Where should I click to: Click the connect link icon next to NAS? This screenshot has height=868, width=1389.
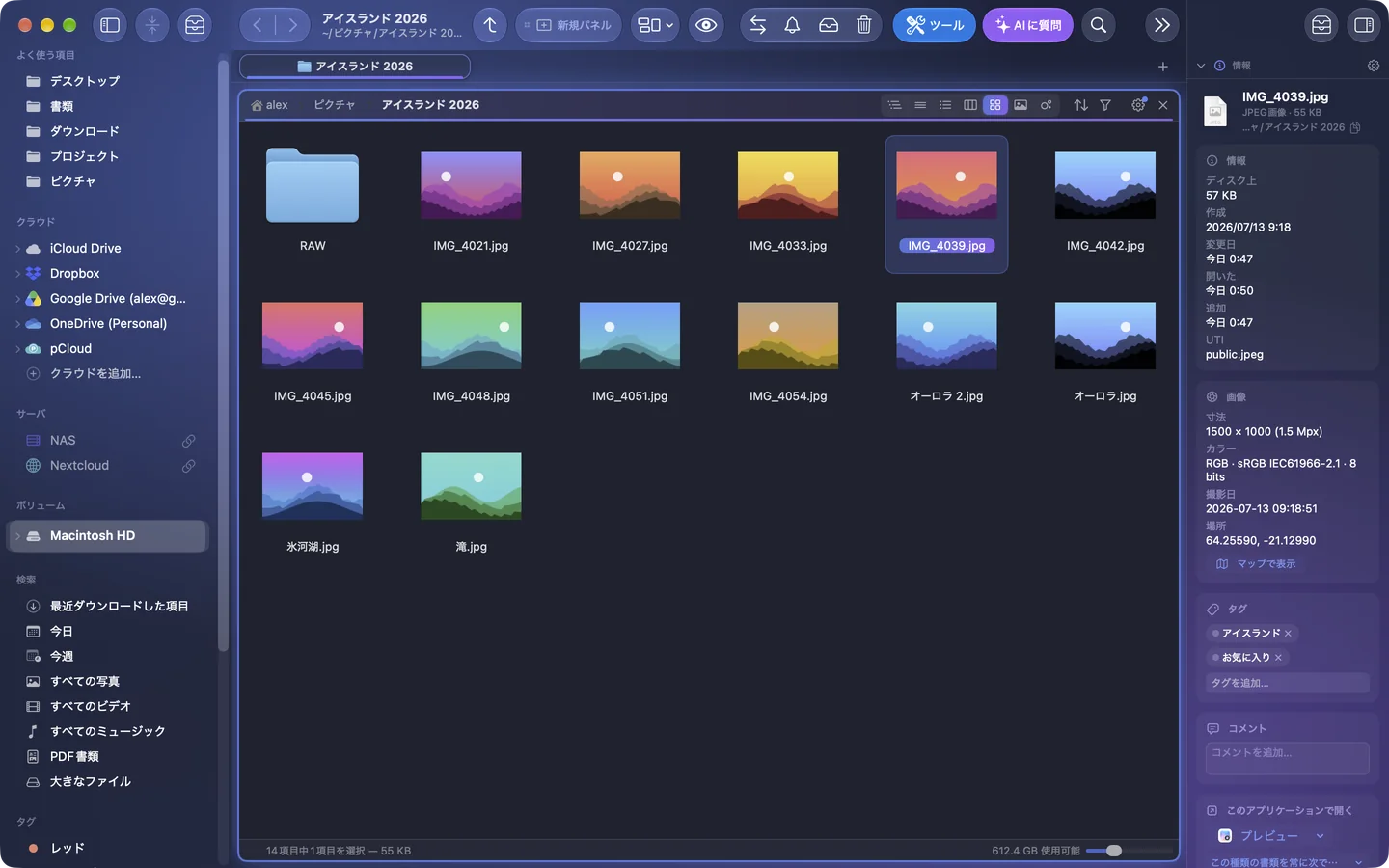tap(189, 441)
